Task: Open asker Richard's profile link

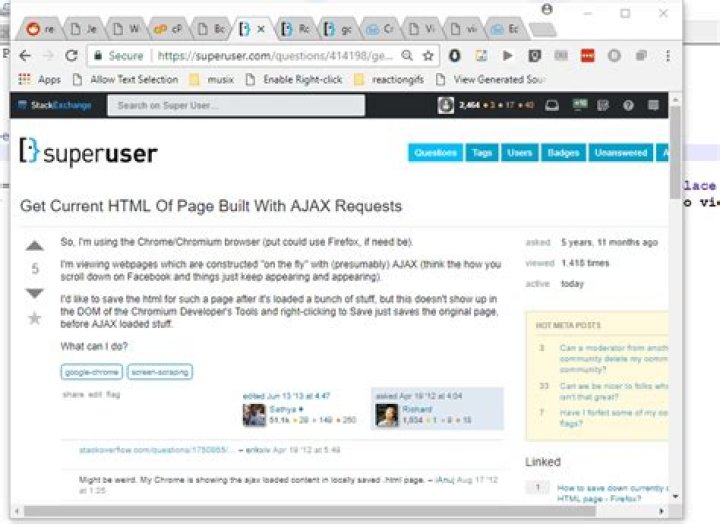Action: (x=417, y=409)
